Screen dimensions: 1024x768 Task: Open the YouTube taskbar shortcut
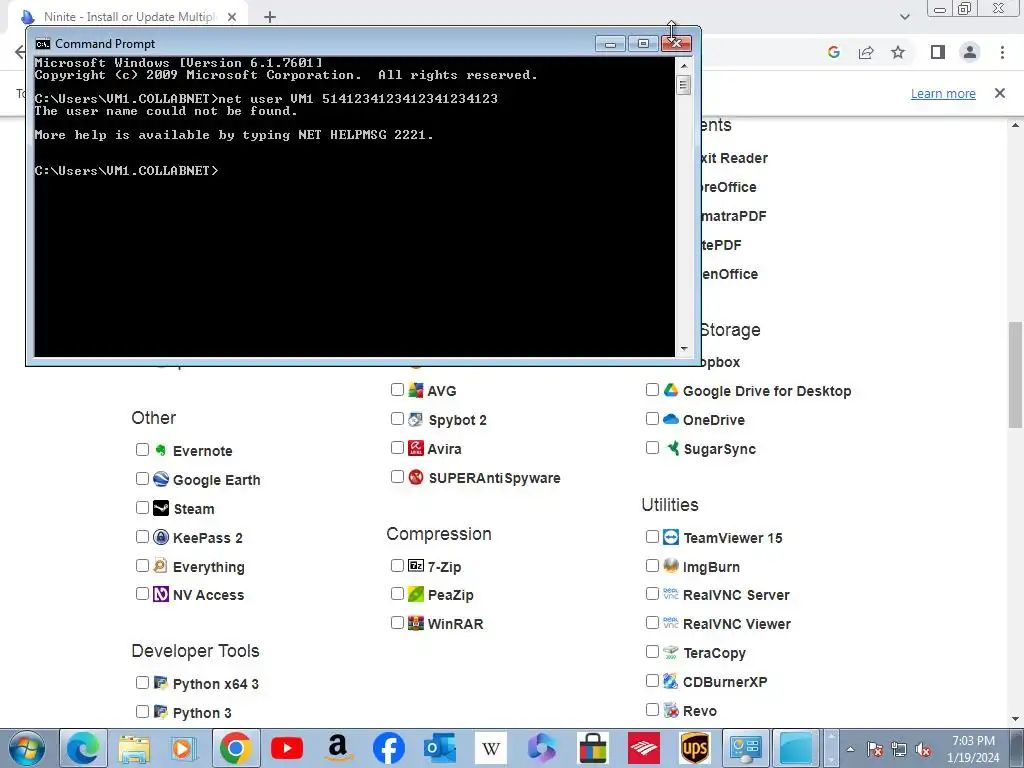287,748
